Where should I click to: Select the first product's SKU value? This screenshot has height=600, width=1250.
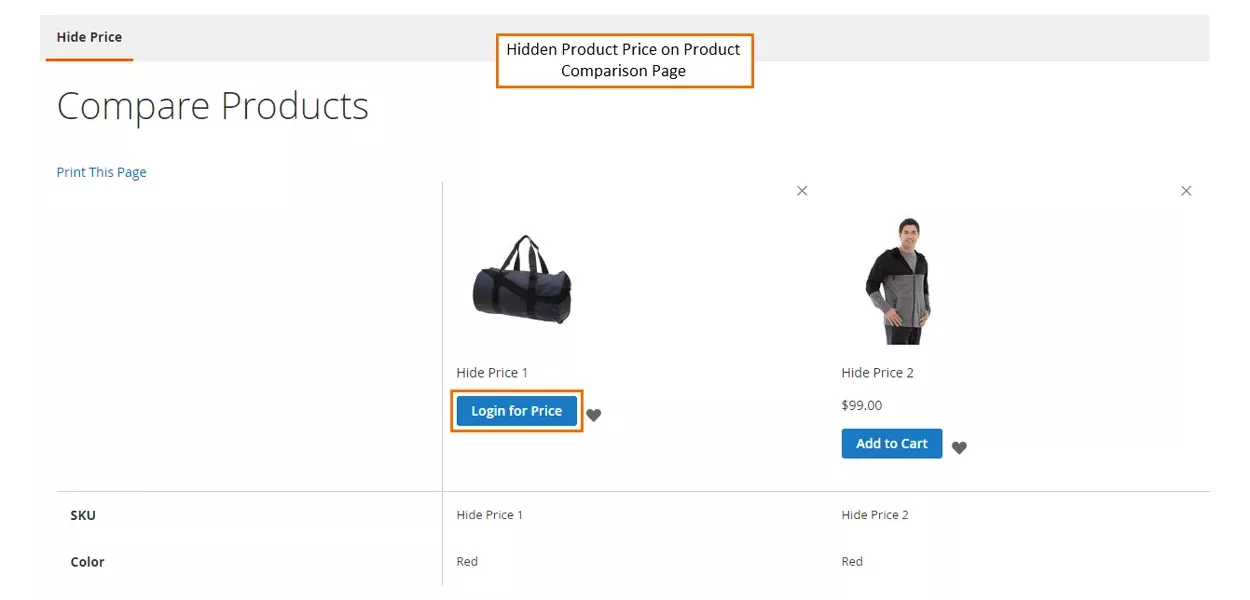tap(489, 515)
